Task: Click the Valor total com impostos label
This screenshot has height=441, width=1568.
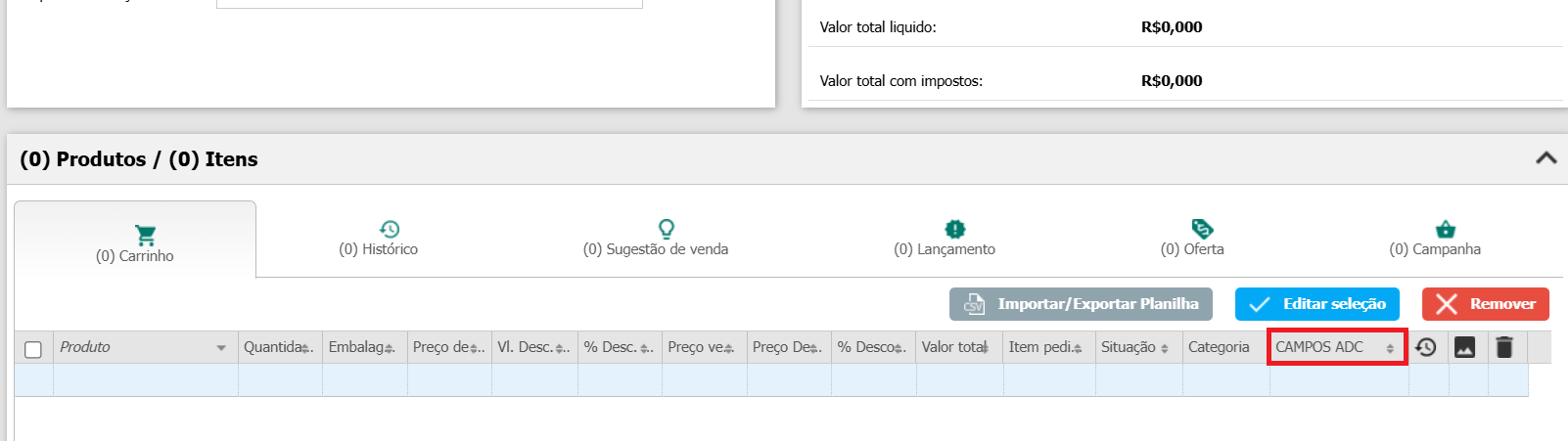Action: 901,81
